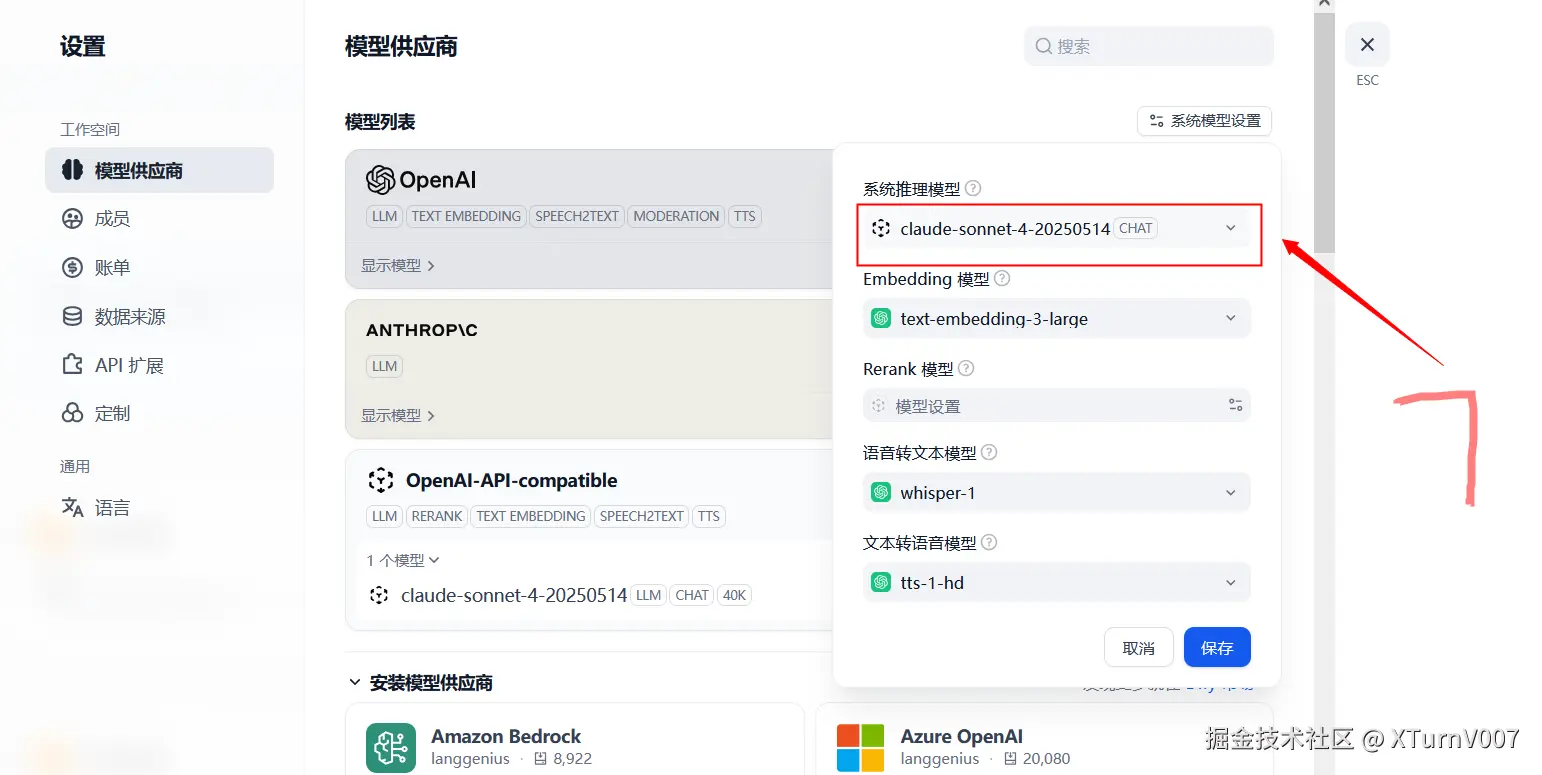Open the 系统推理模型 claude-sonnet-4 dropdown

click(1056, 228)
